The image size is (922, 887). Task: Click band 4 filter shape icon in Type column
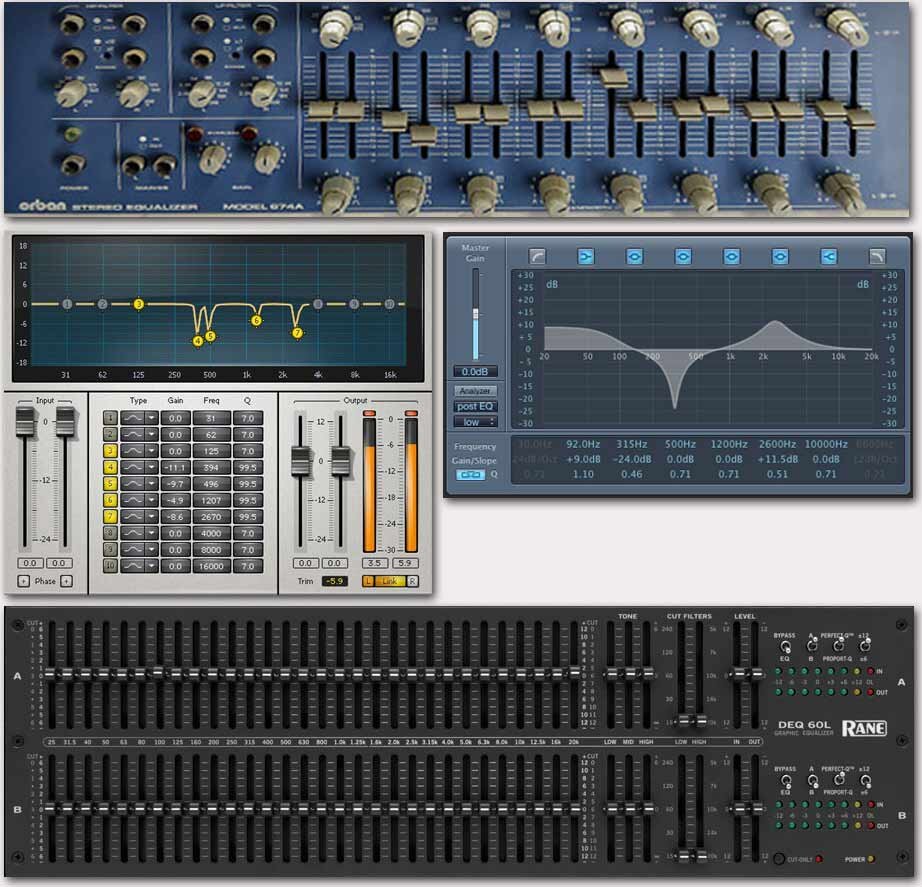[x=133, y=468]
